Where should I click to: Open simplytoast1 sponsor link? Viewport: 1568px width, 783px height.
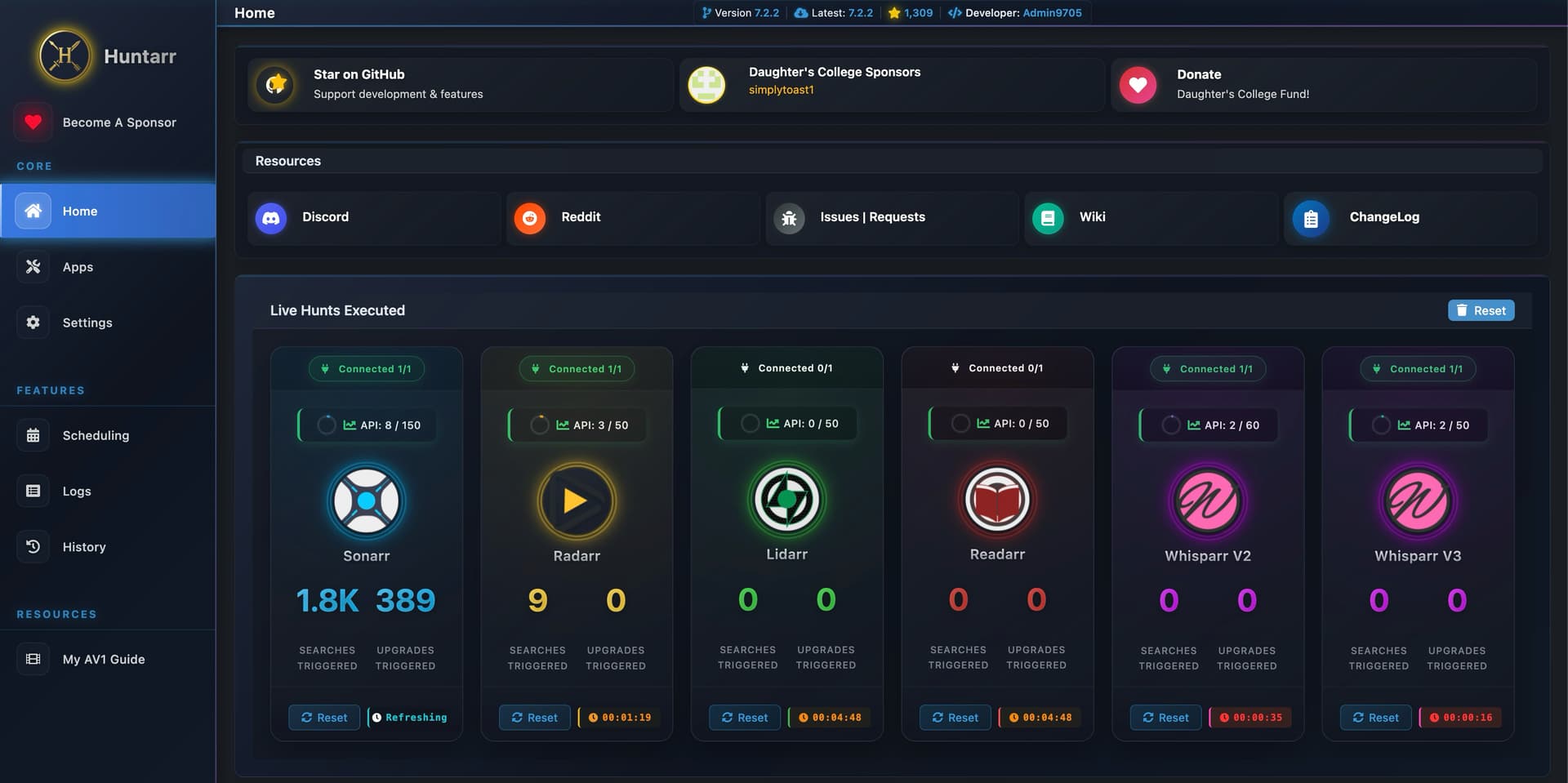(x=781, y=90)
